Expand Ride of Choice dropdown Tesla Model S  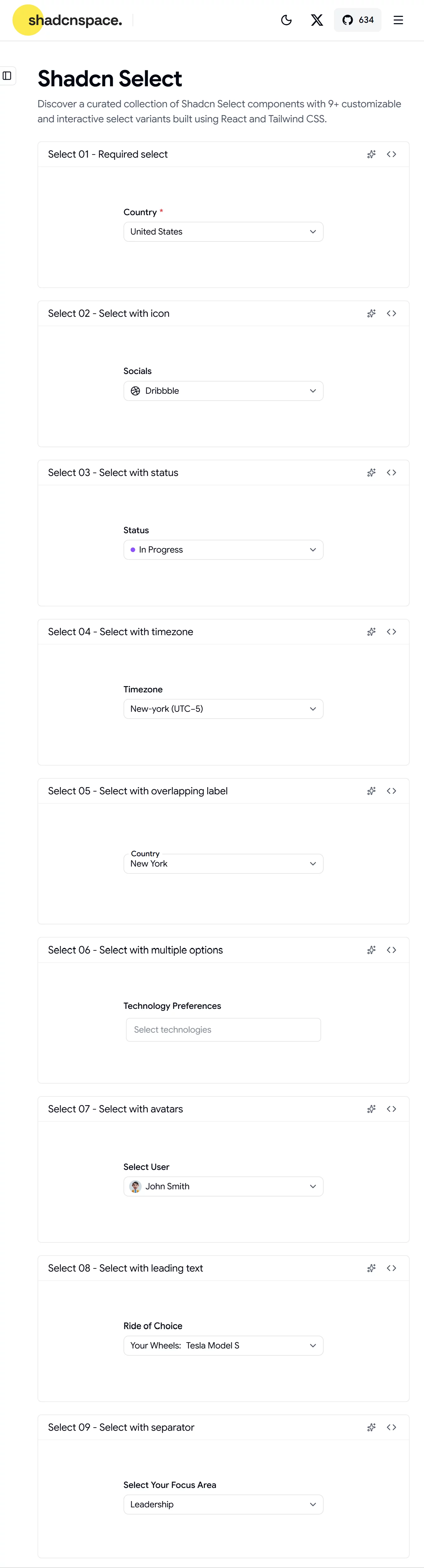pos(223,1345)
